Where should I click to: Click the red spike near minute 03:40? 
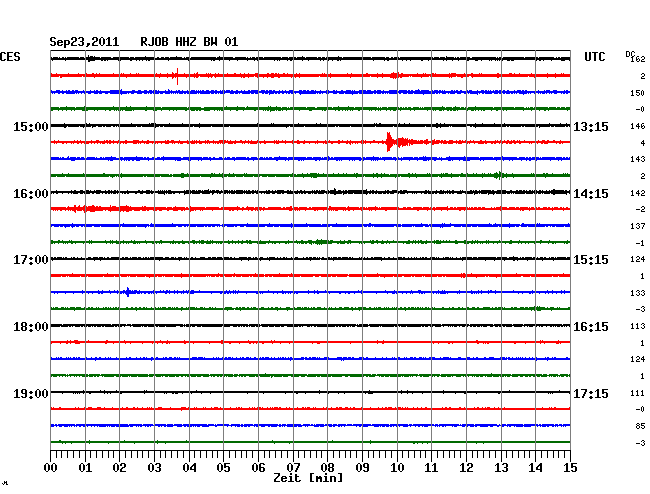point(177,76)
